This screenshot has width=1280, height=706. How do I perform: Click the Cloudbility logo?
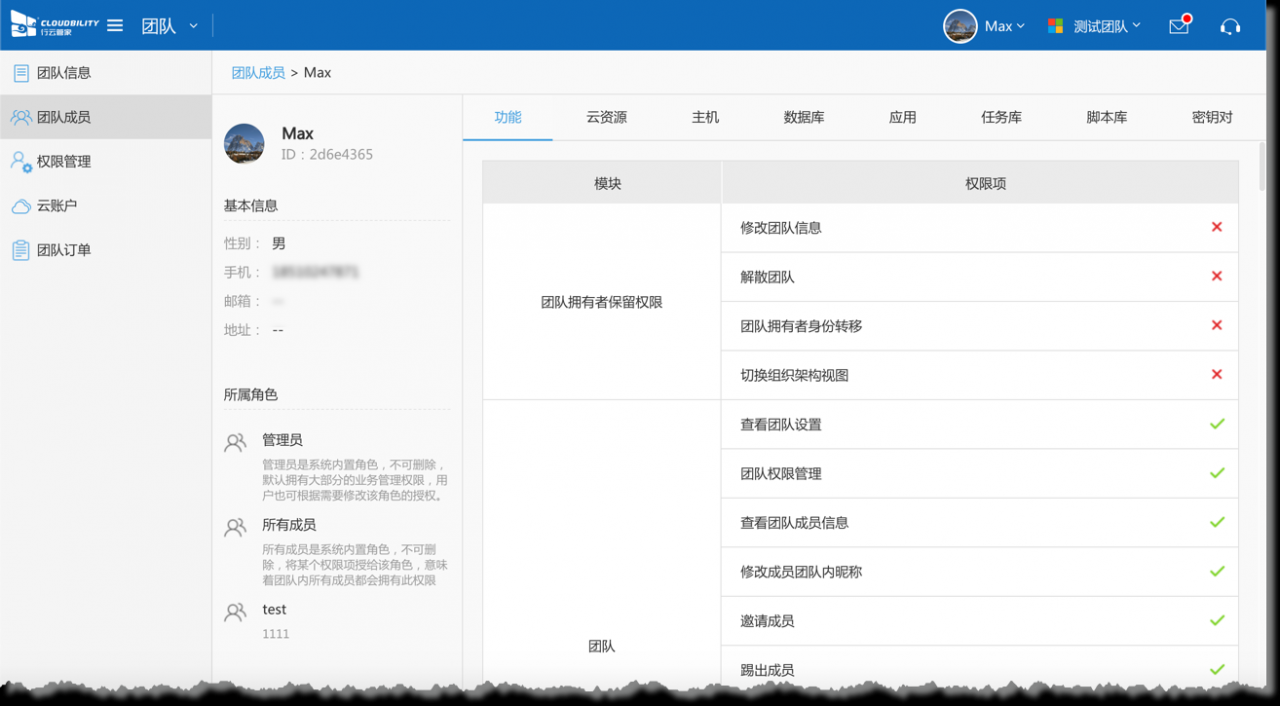tap(54, 25)
